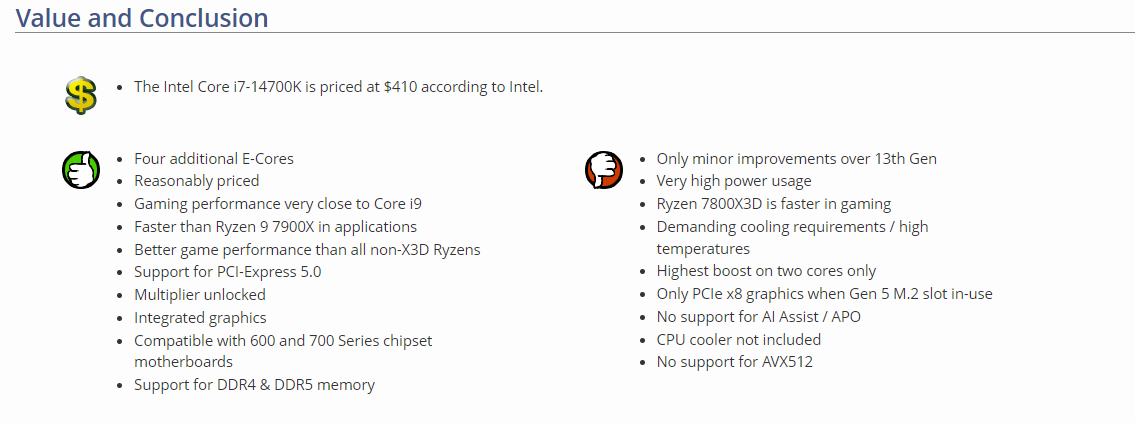The image size is (1135, 423).
Task: Select the Four additional E-Cores item
Action: [213, 158]
